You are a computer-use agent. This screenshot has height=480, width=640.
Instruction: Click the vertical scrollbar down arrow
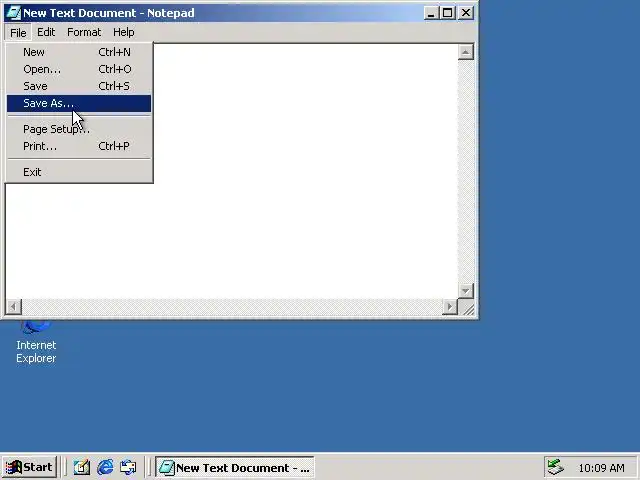pyautogui.click(x=466, y=291)
